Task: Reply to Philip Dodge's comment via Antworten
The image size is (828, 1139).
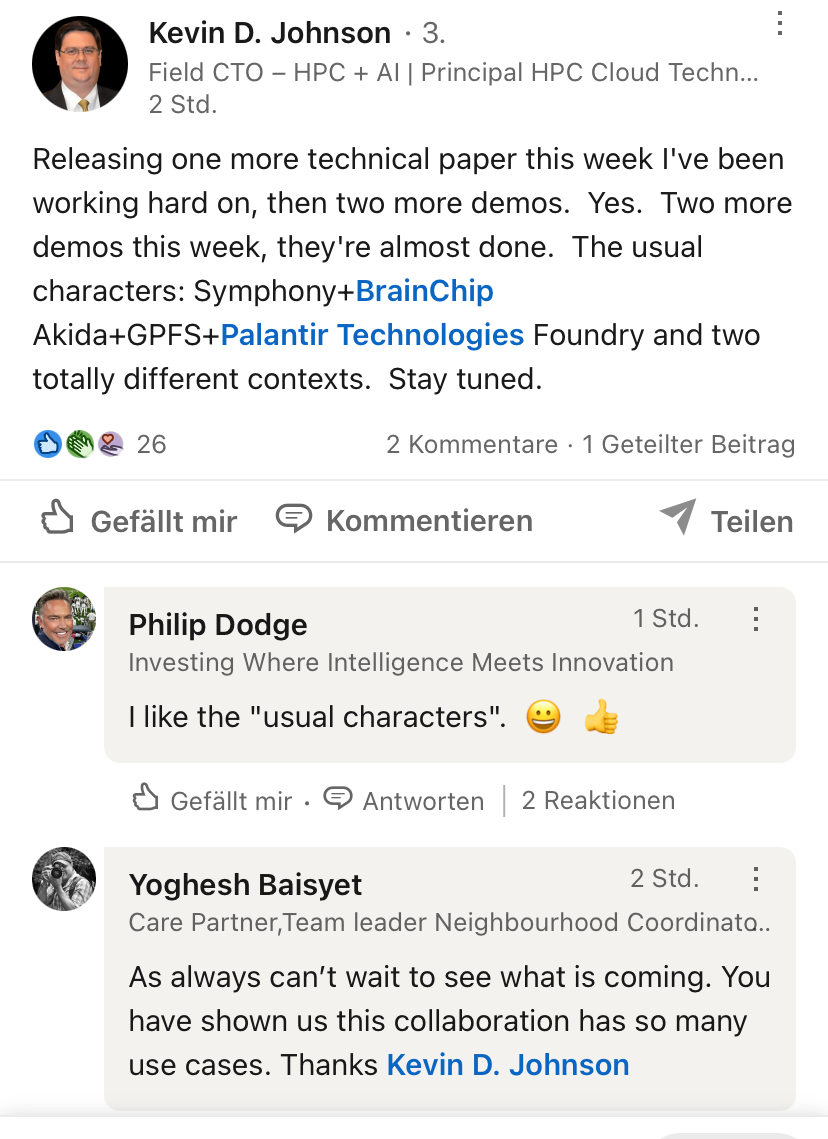Action: [x=405, y=800]
